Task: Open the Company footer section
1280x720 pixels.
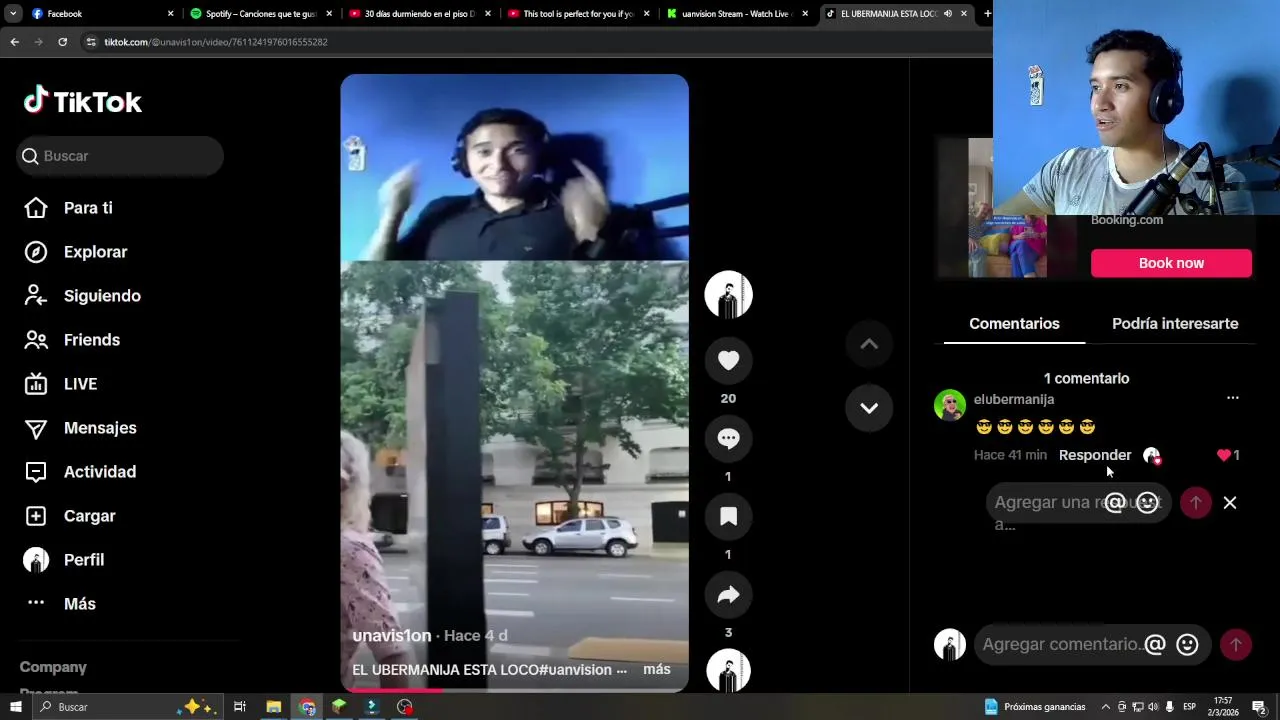Action: 53,667
